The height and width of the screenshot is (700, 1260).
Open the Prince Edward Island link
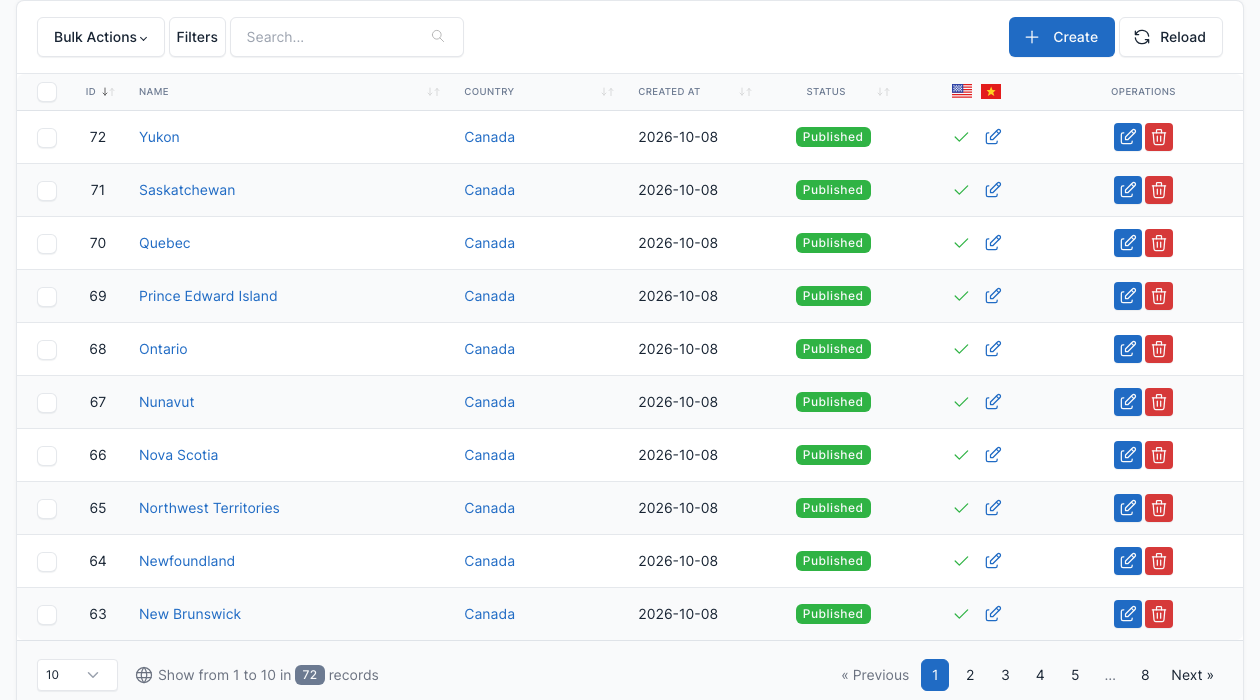[208, 296]
